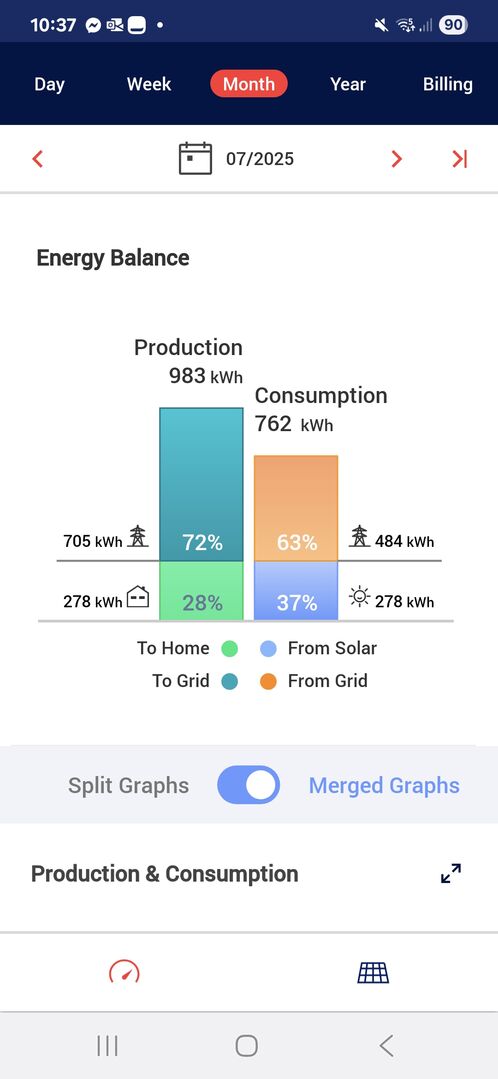This screenshot has height=1079, width=498.
Task: Open the Year tab
Action: [x=347, y=84]
